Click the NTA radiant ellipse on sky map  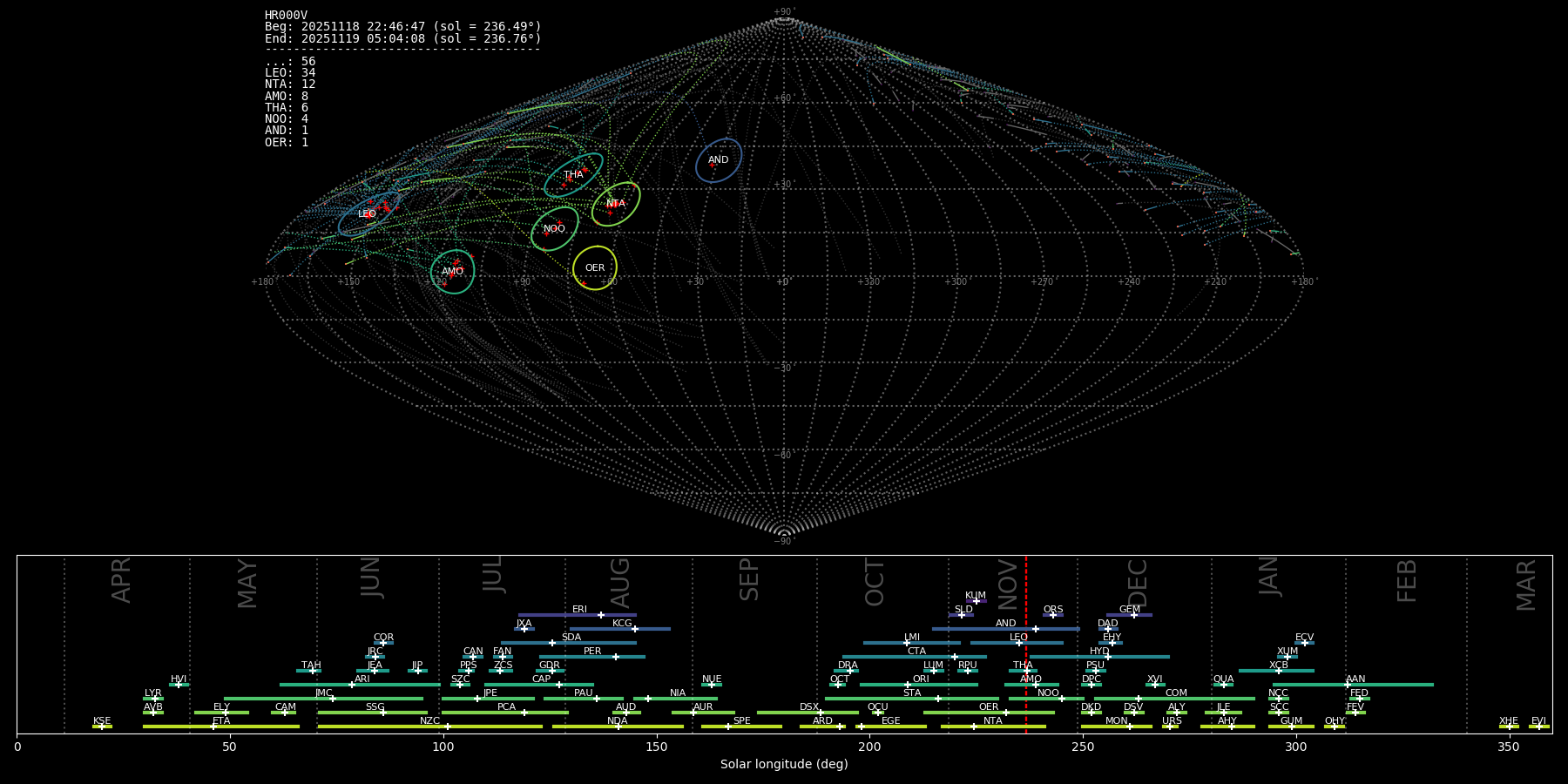click(616, 204)
